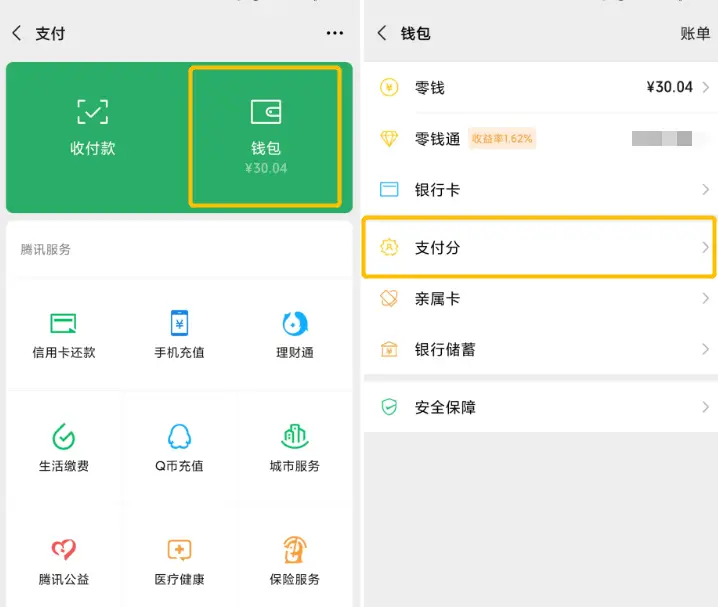Expand the 安全保障 row chevron
This screenshot has width=718, height=607.
[706, 407]
